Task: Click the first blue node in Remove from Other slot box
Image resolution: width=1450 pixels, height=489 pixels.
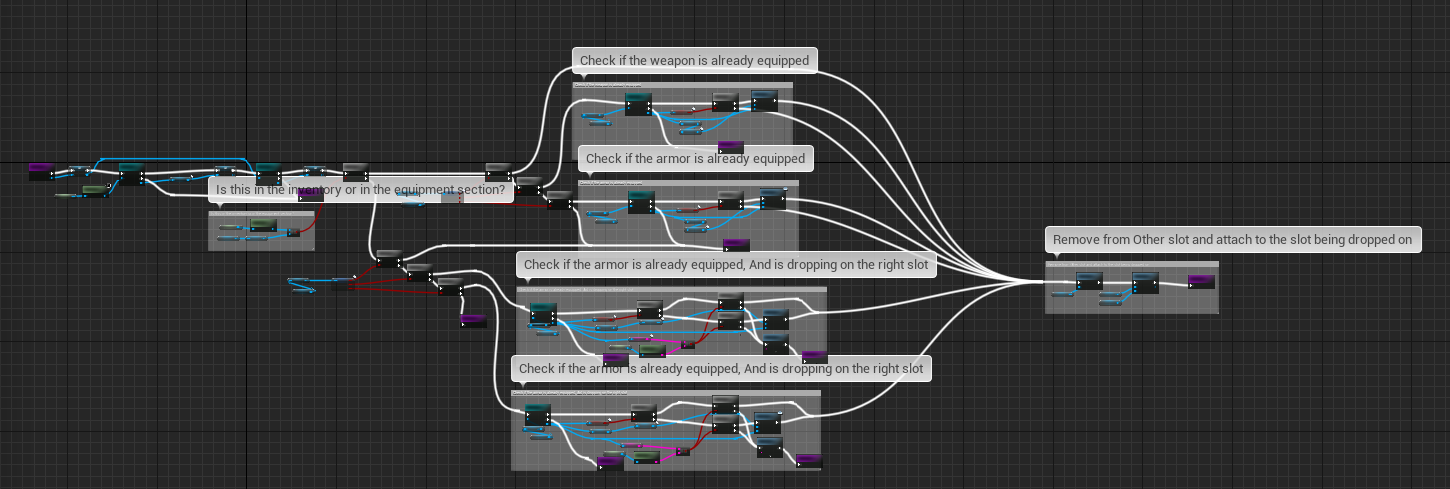Action: 1089,284
